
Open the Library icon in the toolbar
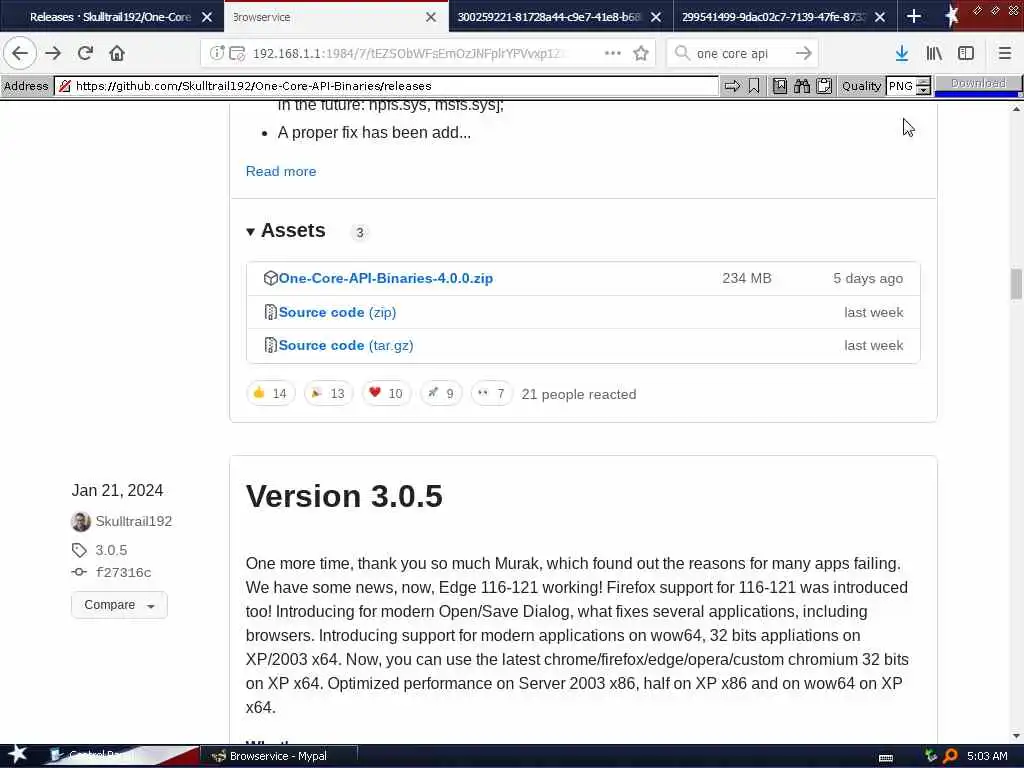pyautogui.click(x=934, y=53)
